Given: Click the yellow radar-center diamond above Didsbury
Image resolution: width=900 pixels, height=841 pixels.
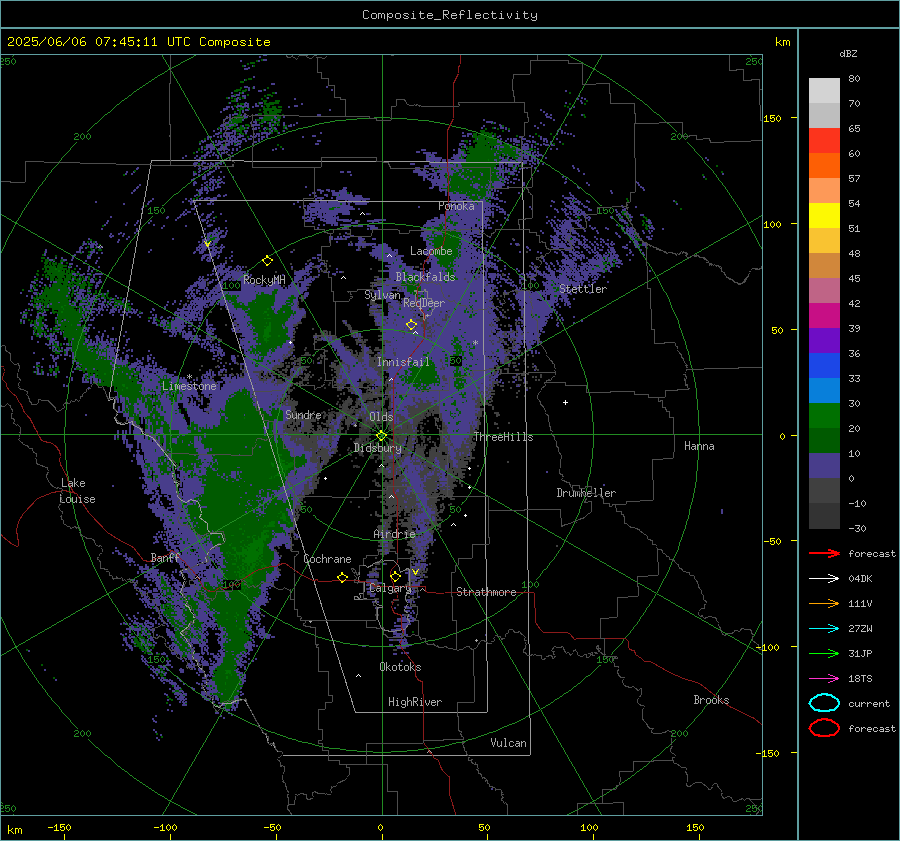Looking at the screenshot, I should [x=381, y=435].
